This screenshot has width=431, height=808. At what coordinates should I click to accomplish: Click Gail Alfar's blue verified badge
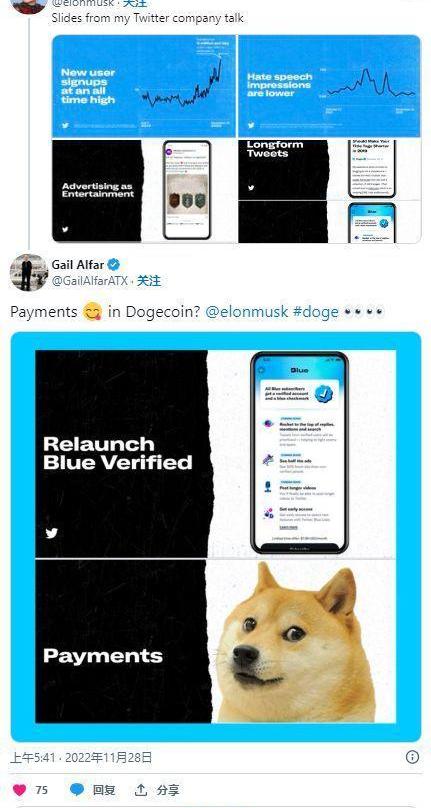[114, 265]
